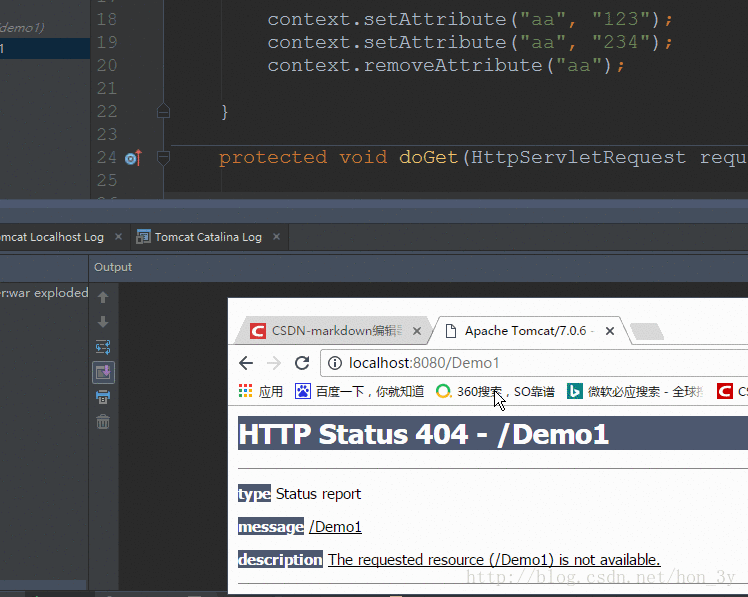Switch to CSDN-markdown browser tab
The width and height of the screenshot is (748, 597).
pos(335,331)
